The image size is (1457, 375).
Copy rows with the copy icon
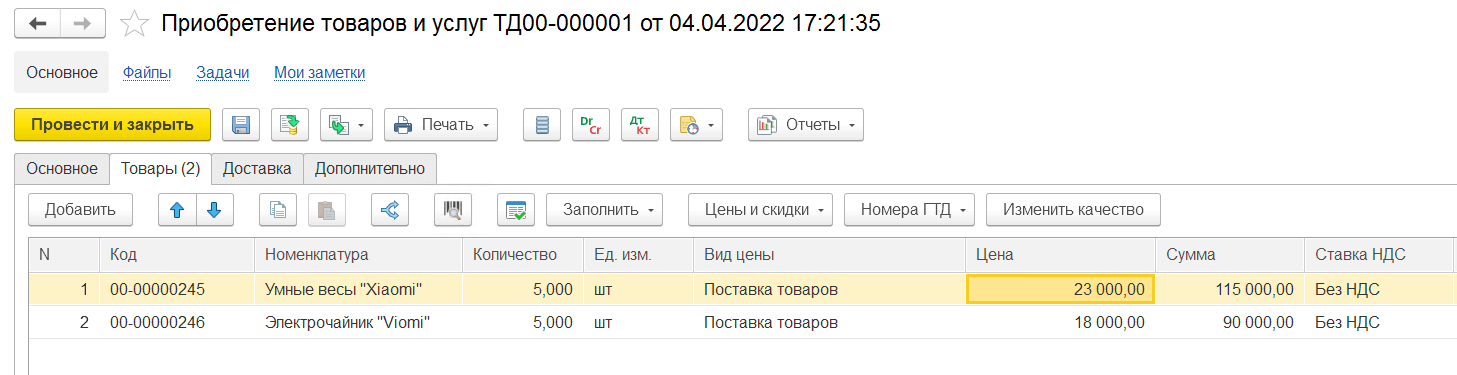279,210
